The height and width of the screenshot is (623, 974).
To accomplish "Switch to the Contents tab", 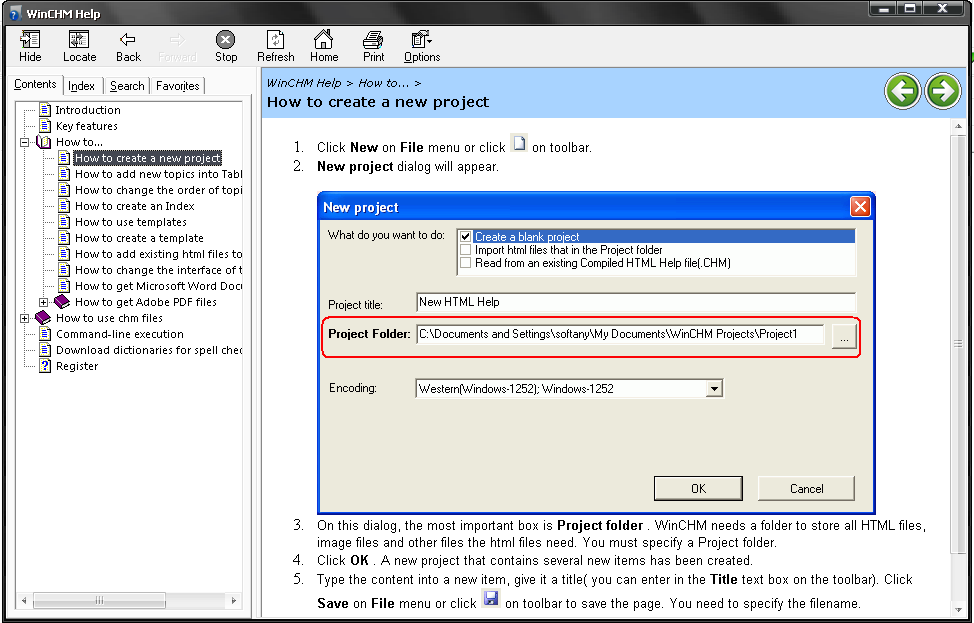I will (35, 84).
